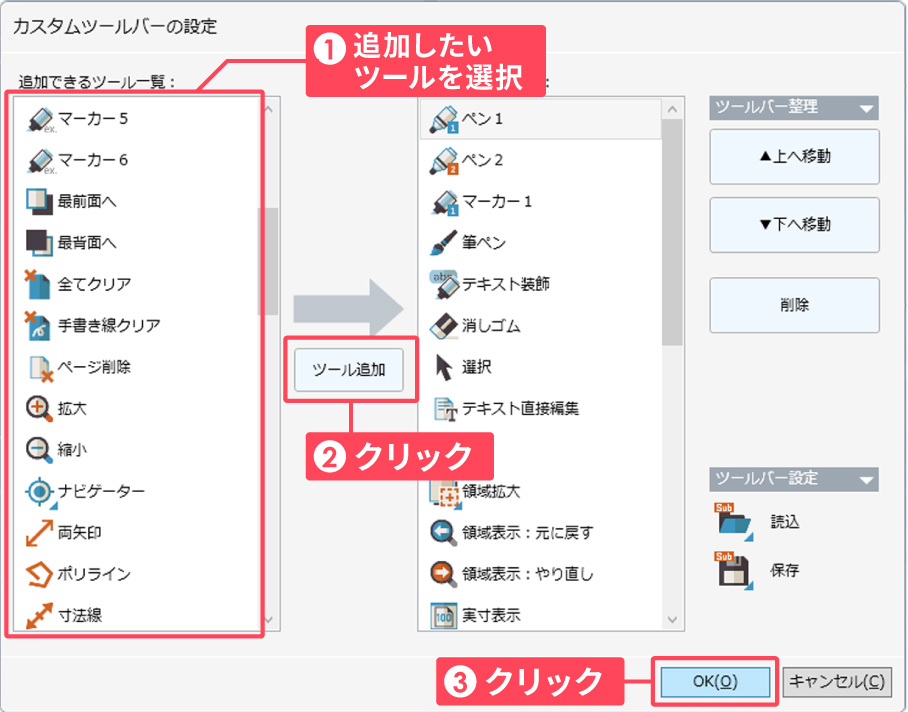Select the 消しゴム eraser icon
Viewport: 908px width, 712px height.
point(444,326)
